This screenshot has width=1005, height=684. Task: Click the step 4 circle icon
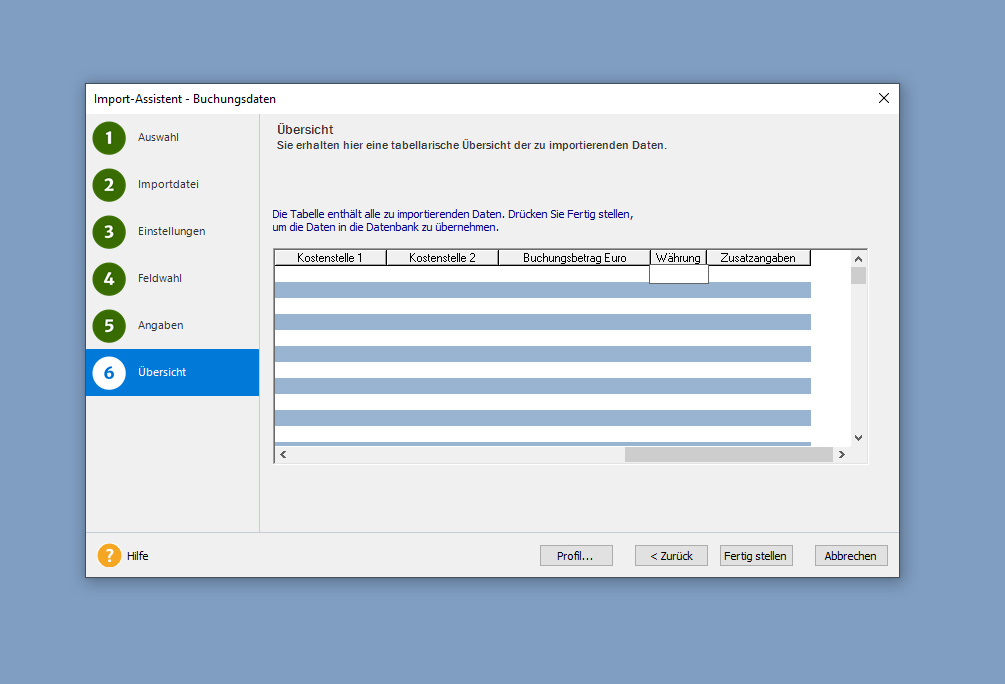coord(109,279)
